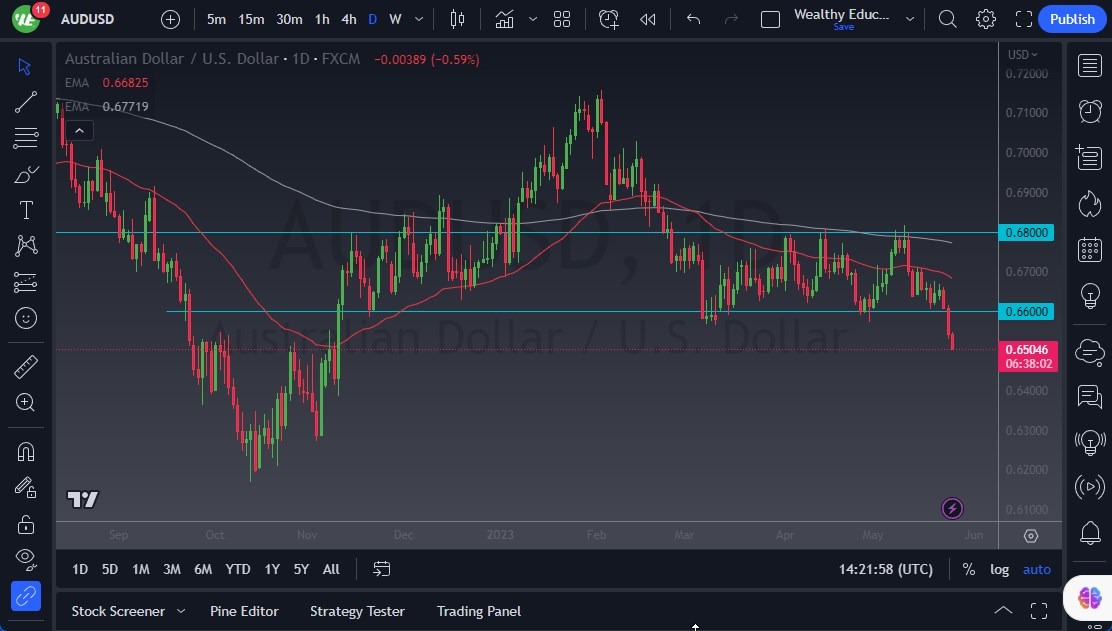Open the Indicators chart icon

pos(504,19)
